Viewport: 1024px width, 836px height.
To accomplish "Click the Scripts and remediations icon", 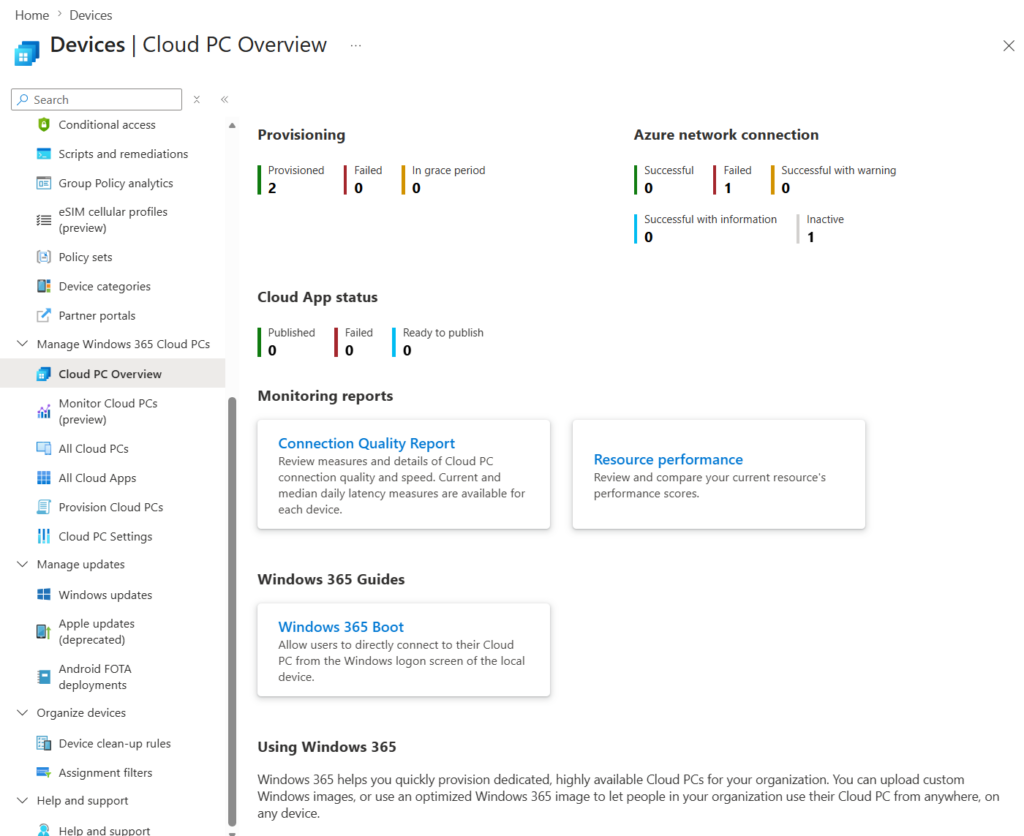I will (x=43, y=154).
